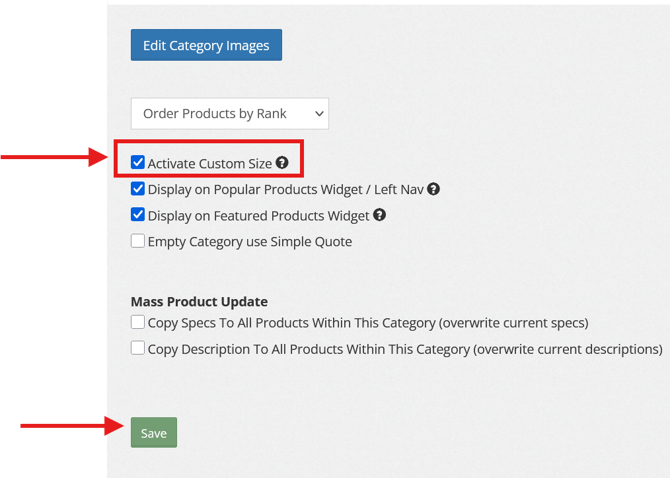Viewport: 670px width, 478px height.
Task: Tick the Copy Specs To All Products checkbox
Action: (x=138, y=323)
